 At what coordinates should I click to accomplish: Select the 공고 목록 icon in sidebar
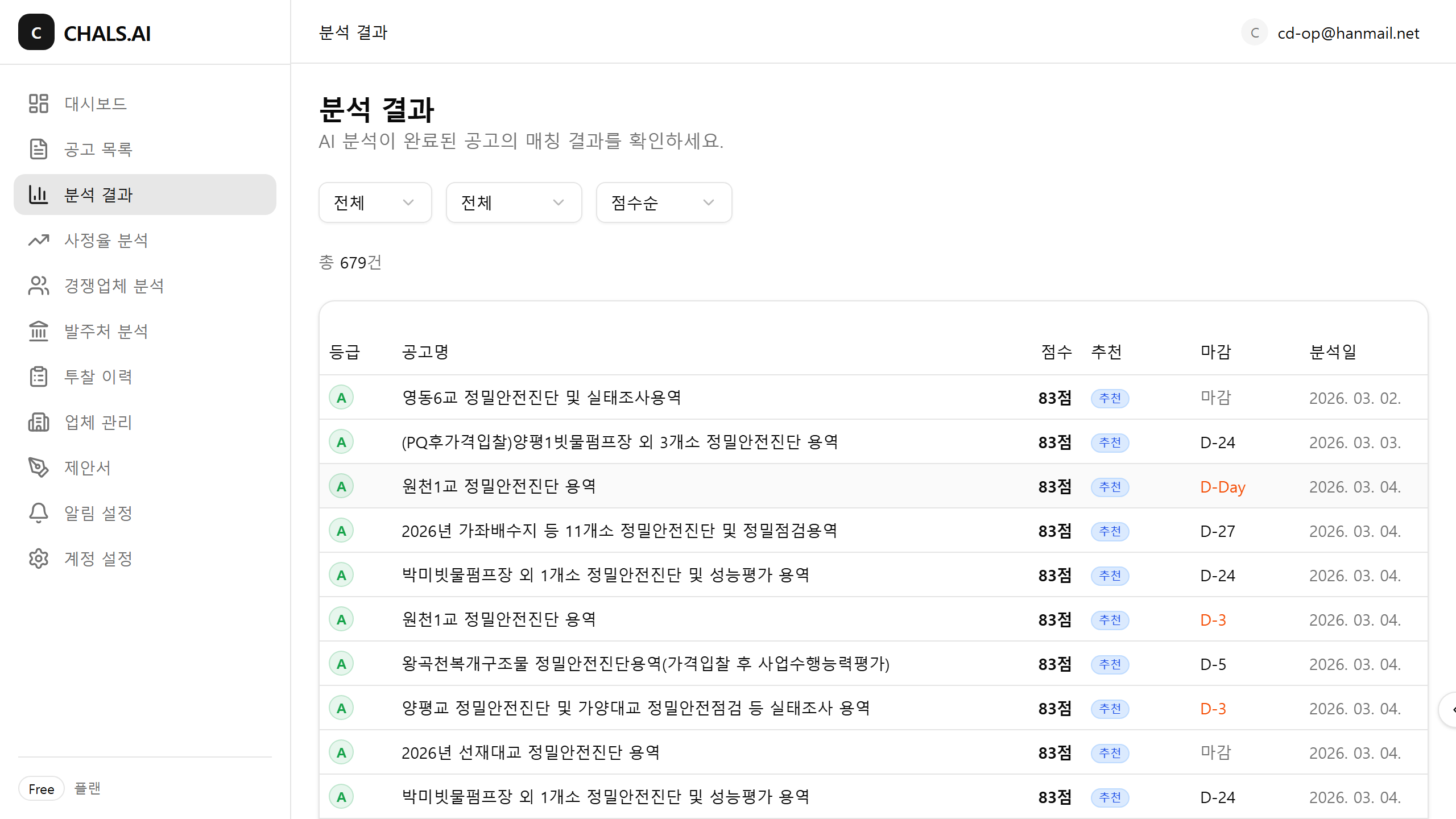click(x=38, y=149)
